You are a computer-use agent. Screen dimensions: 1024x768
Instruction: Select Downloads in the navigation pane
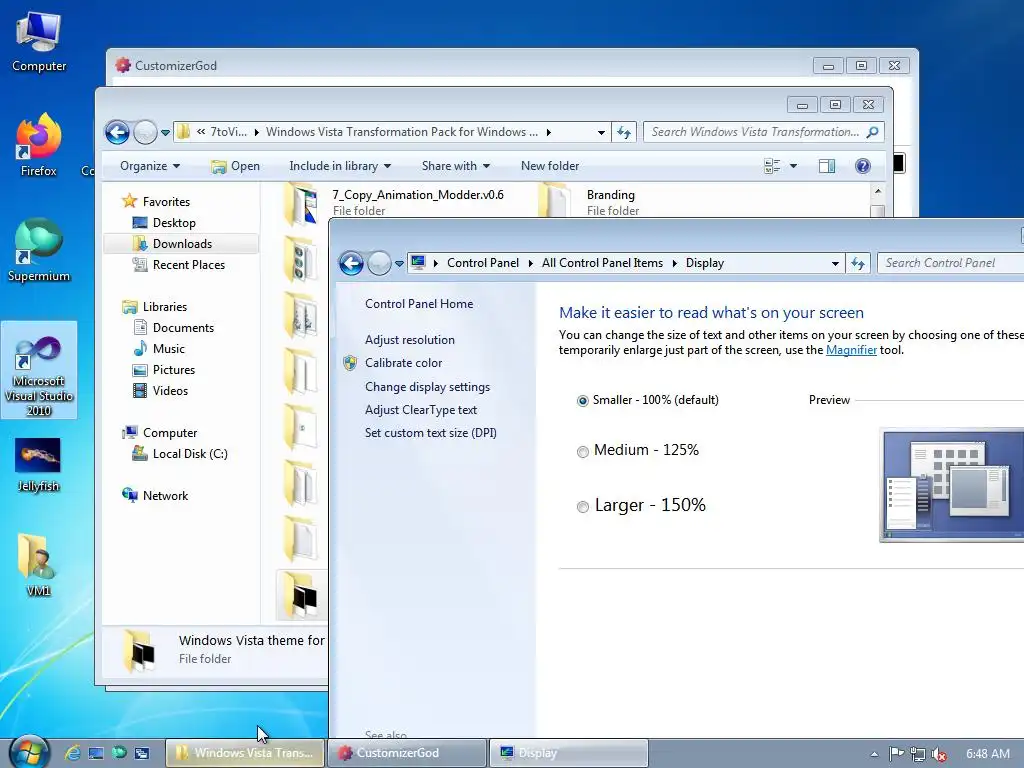click(x=182, y=244)
